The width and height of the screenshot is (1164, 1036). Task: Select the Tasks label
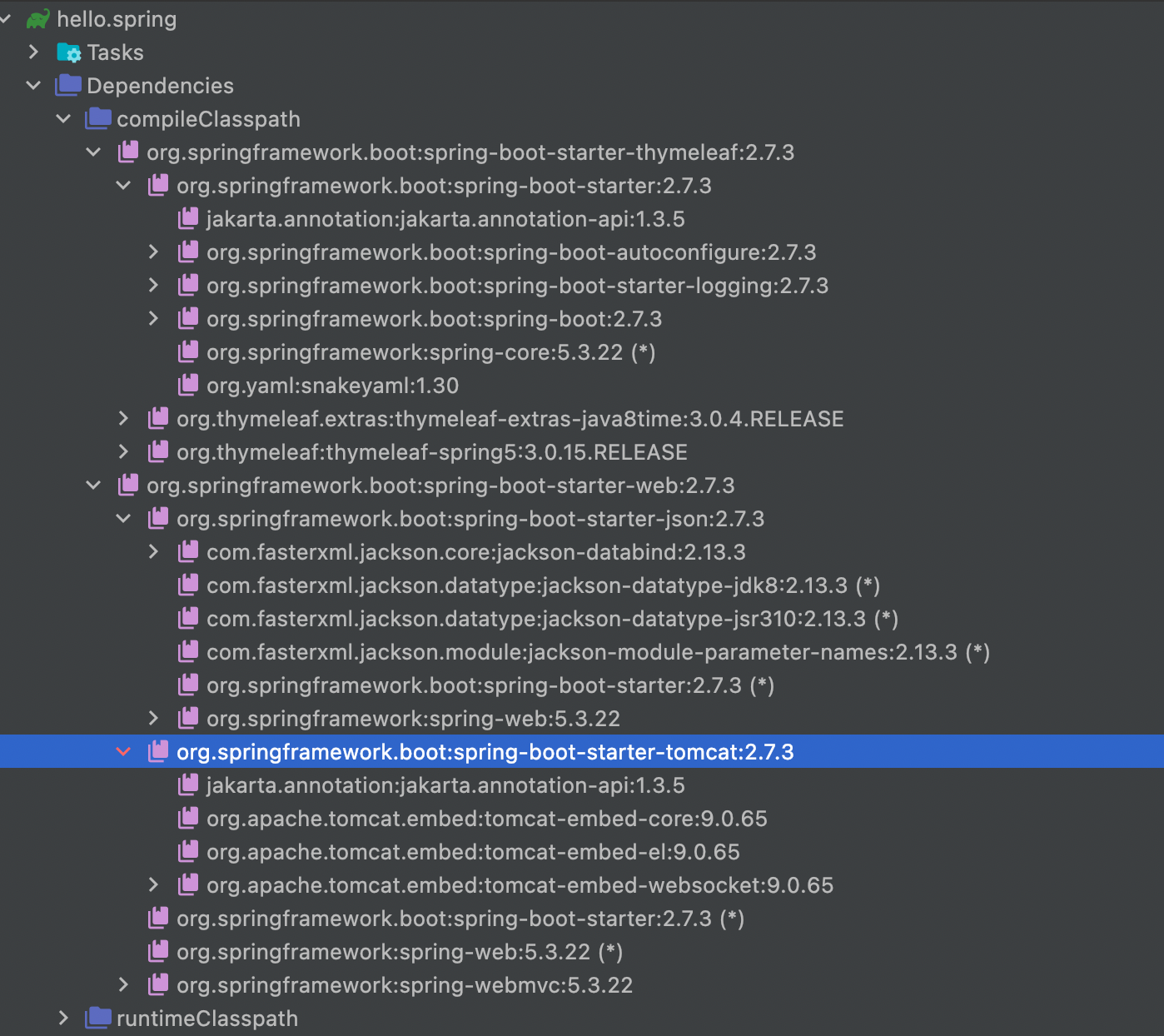116,52
